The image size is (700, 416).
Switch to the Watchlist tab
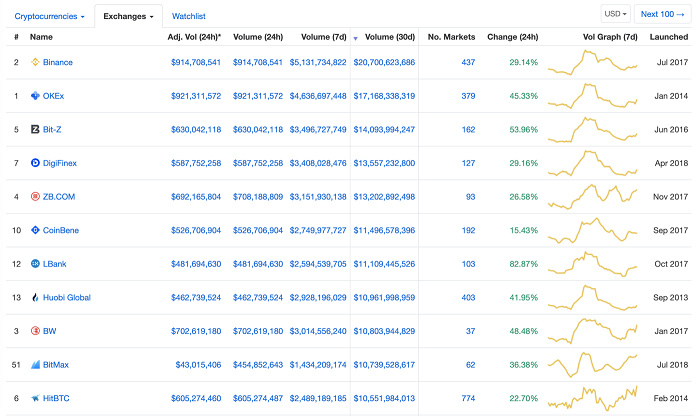tap(189, 17)
